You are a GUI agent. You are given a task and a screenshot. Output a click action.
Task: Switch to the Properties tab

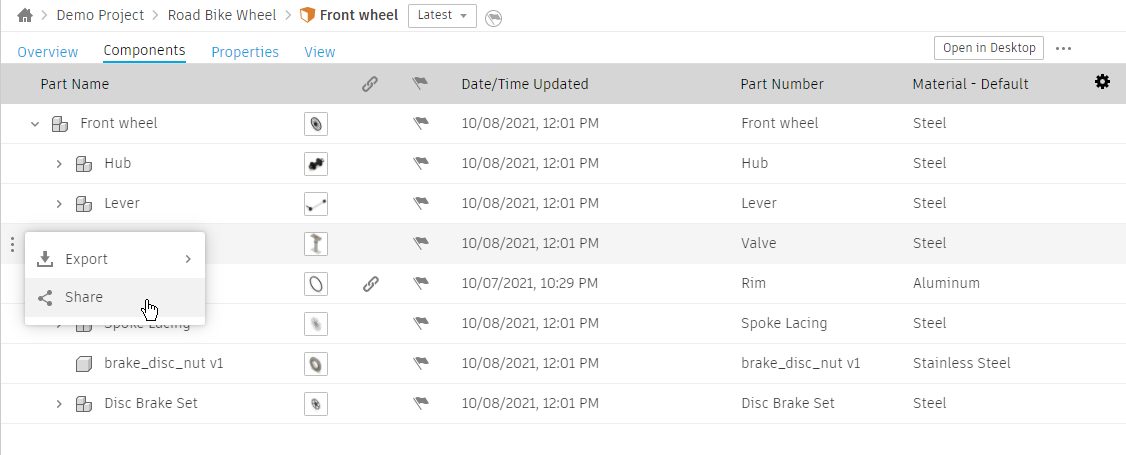(244, 52)
